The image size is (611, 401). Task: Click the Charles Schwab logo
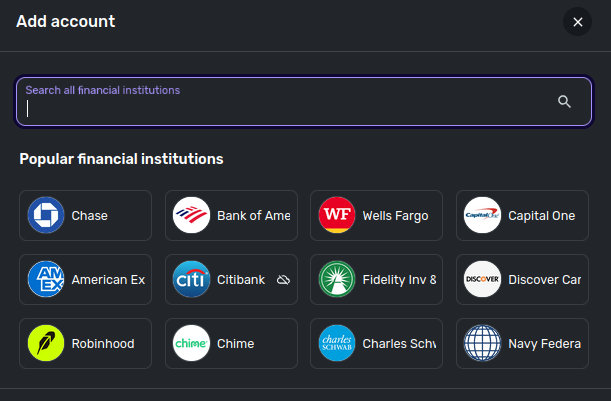337,344
